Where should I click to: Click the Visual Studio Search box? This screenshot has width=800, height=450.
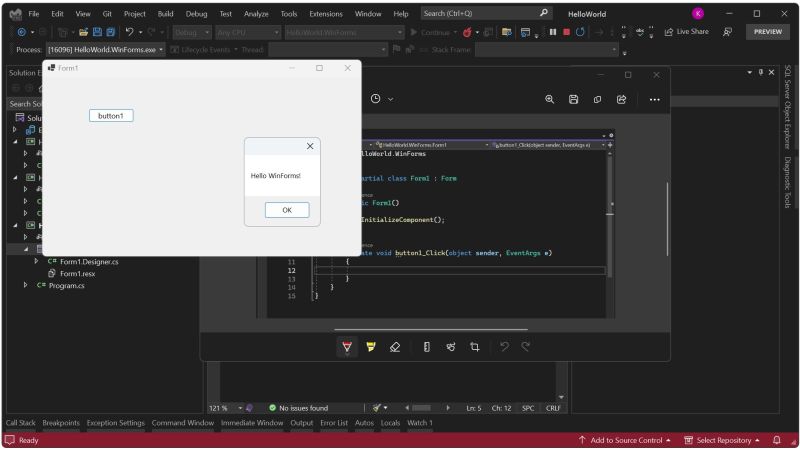[486, 13]
